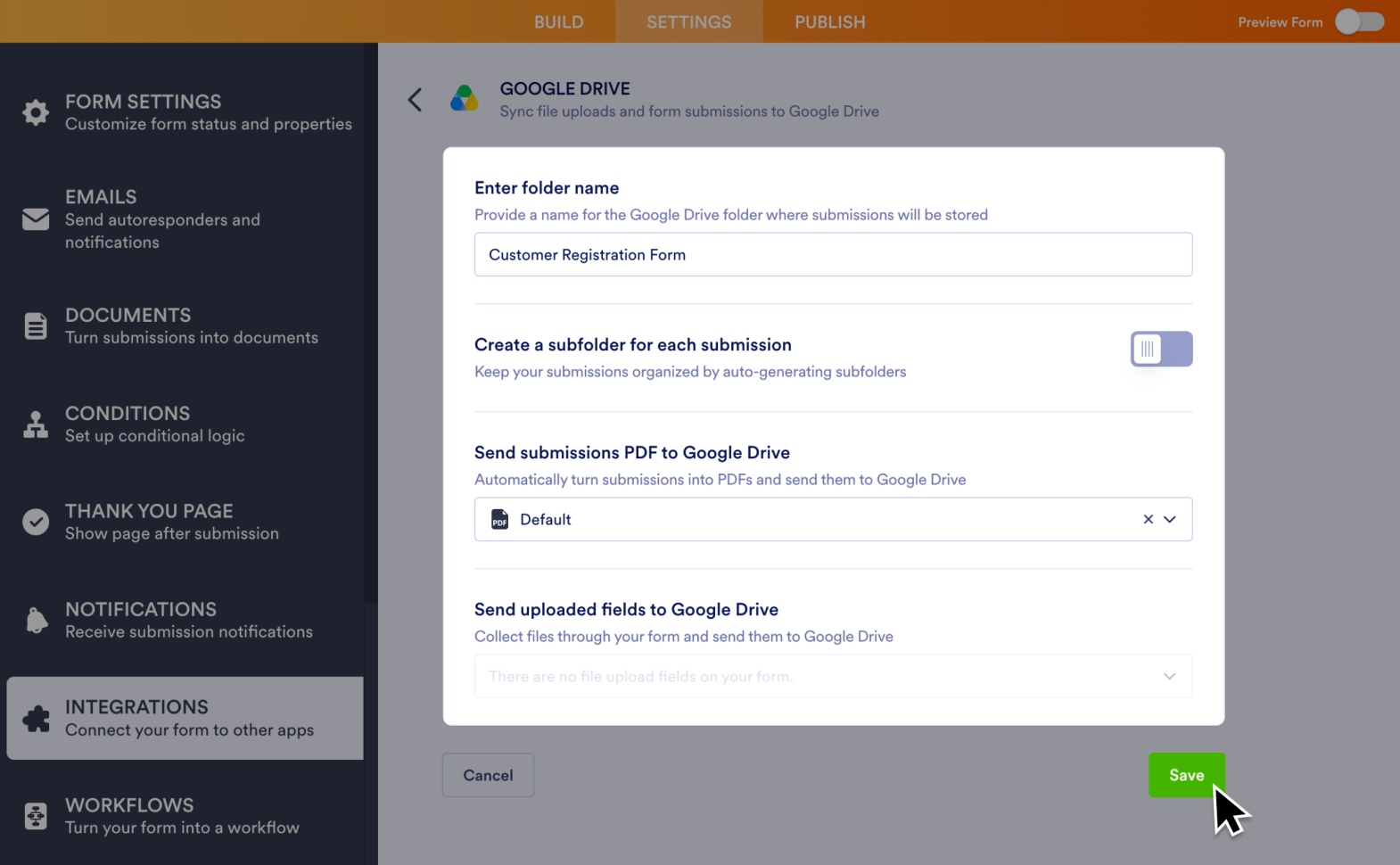1400x865 pixels.
Task: Open Documents section in the sidebar
Action: (185, 326)
